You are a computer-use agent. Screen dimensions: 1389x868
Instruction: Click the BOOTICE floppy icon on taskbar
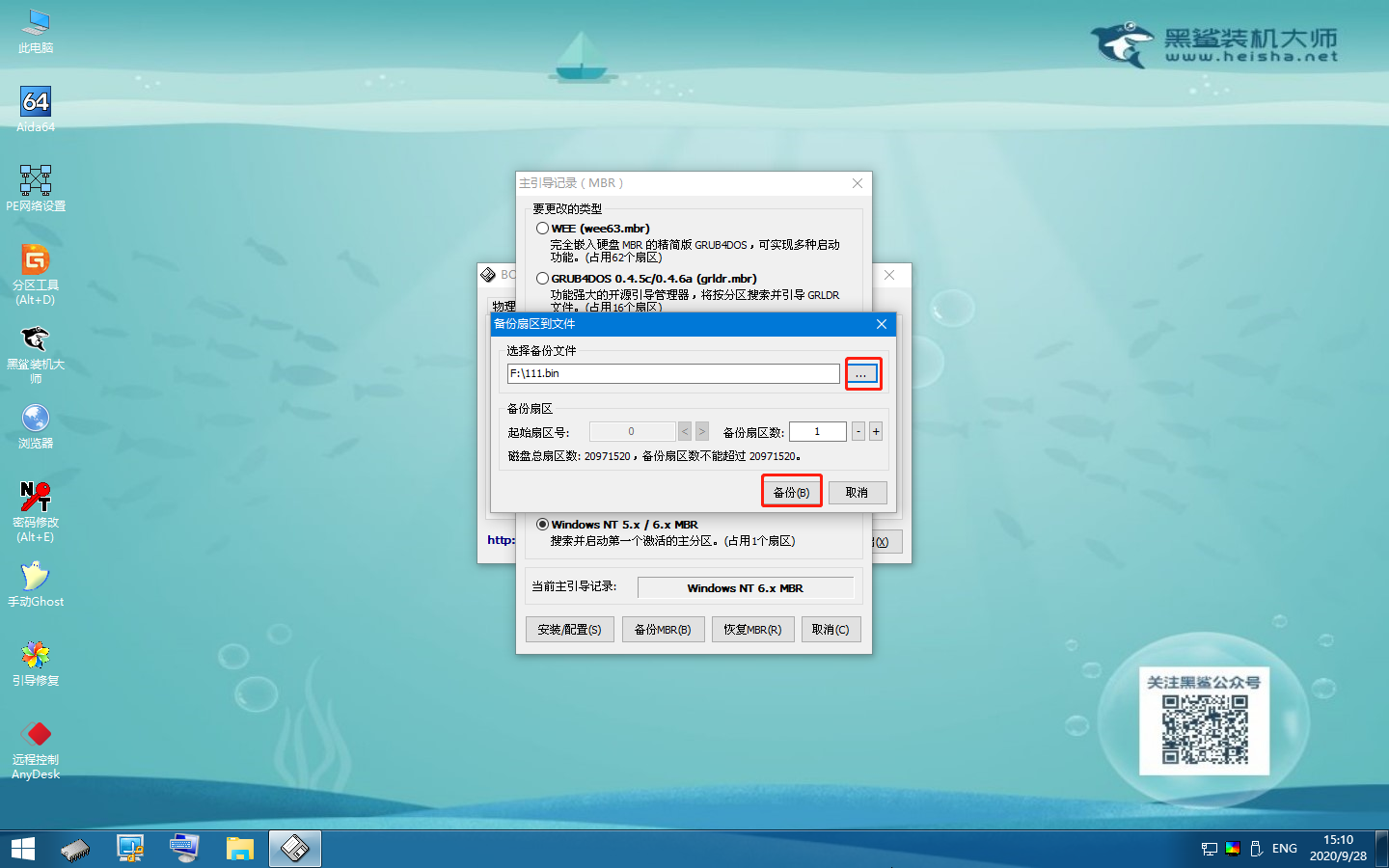(294, 848)
